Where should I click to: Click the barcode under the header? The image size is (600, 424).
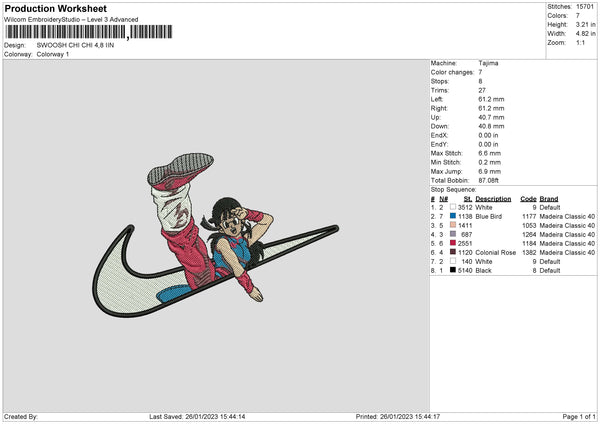pyautogui.click(x=88, y=32)
